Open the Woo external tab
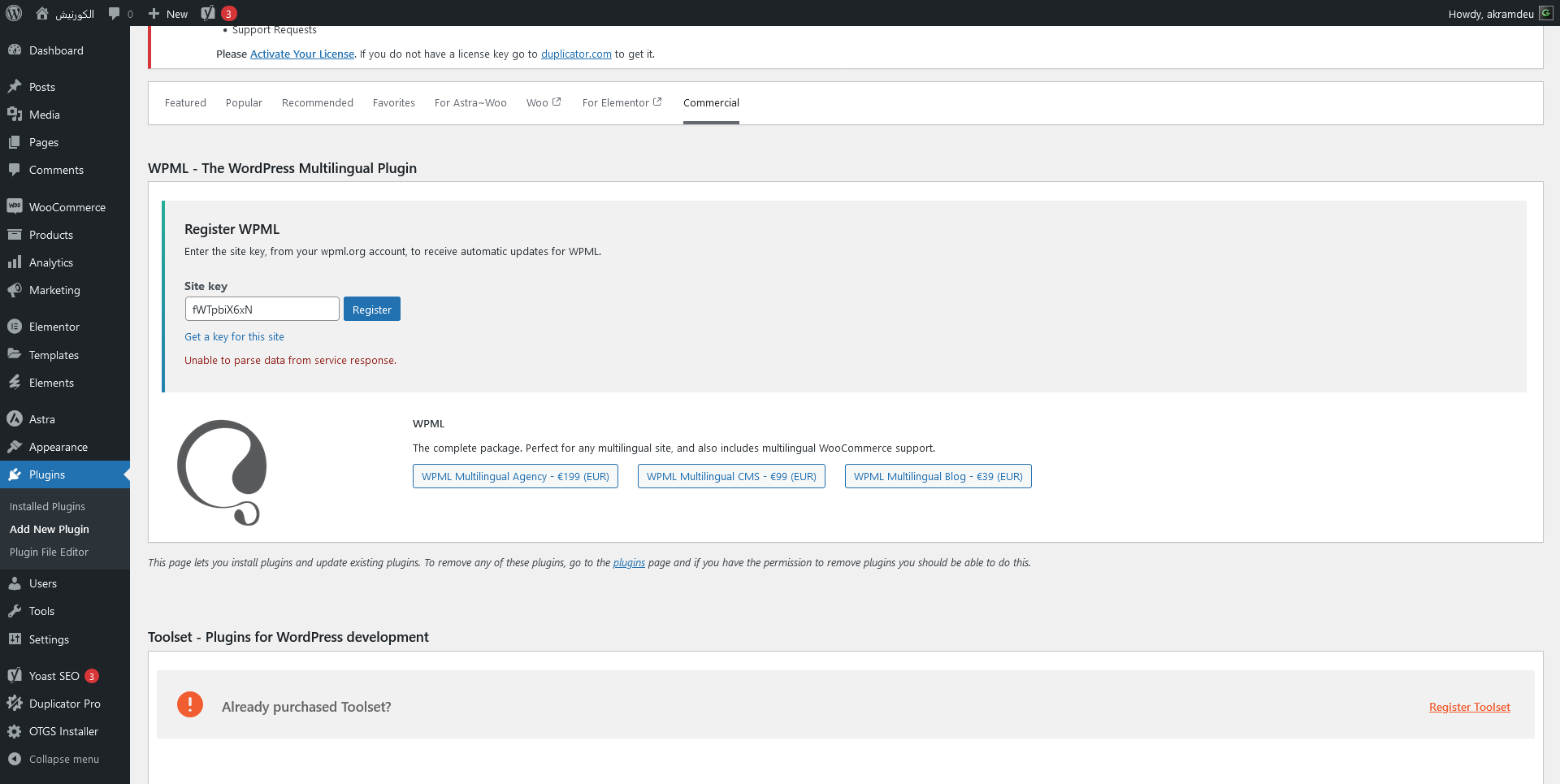 (x=544, y=102)
